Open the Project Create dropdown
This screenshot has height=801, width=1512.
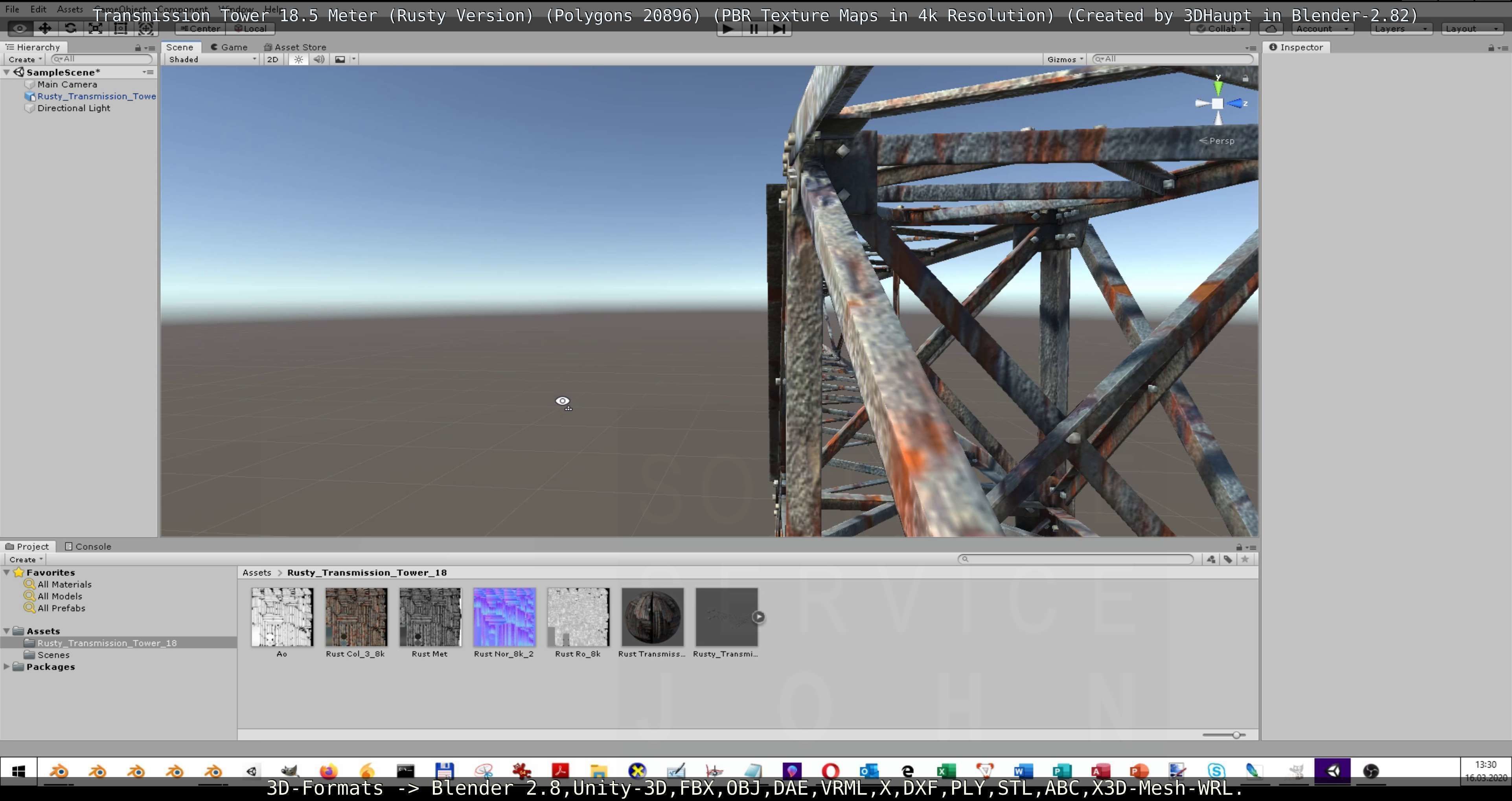tap(26, 560)
